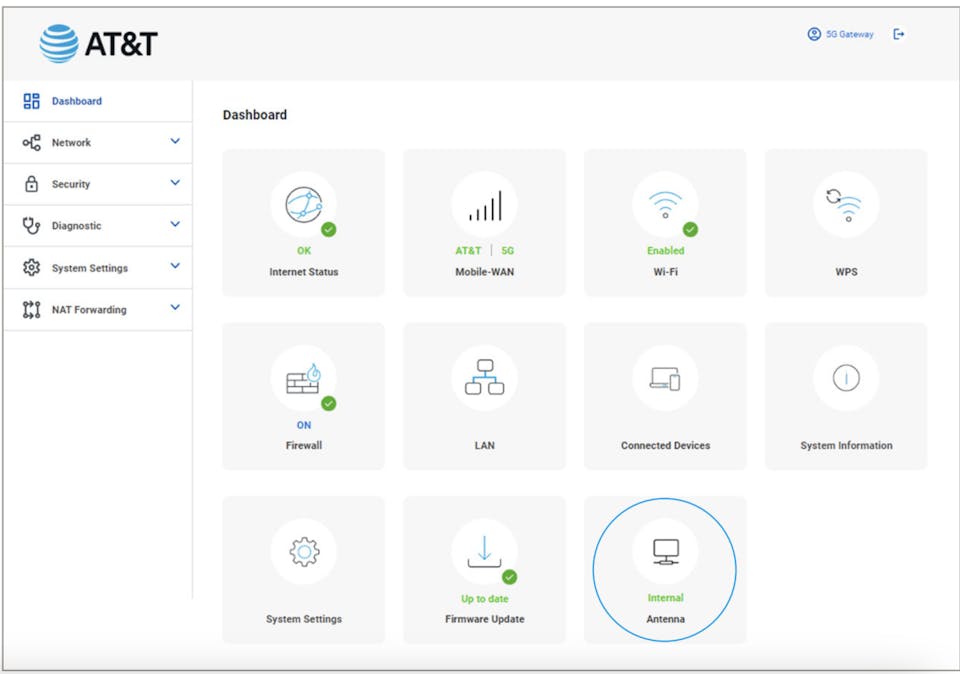Image resolution: width=960 pixels, height=674 pixels.
Task: Expand the NAT Forwarding chevron
Action: pyautogui.click(x=175, y=309)
